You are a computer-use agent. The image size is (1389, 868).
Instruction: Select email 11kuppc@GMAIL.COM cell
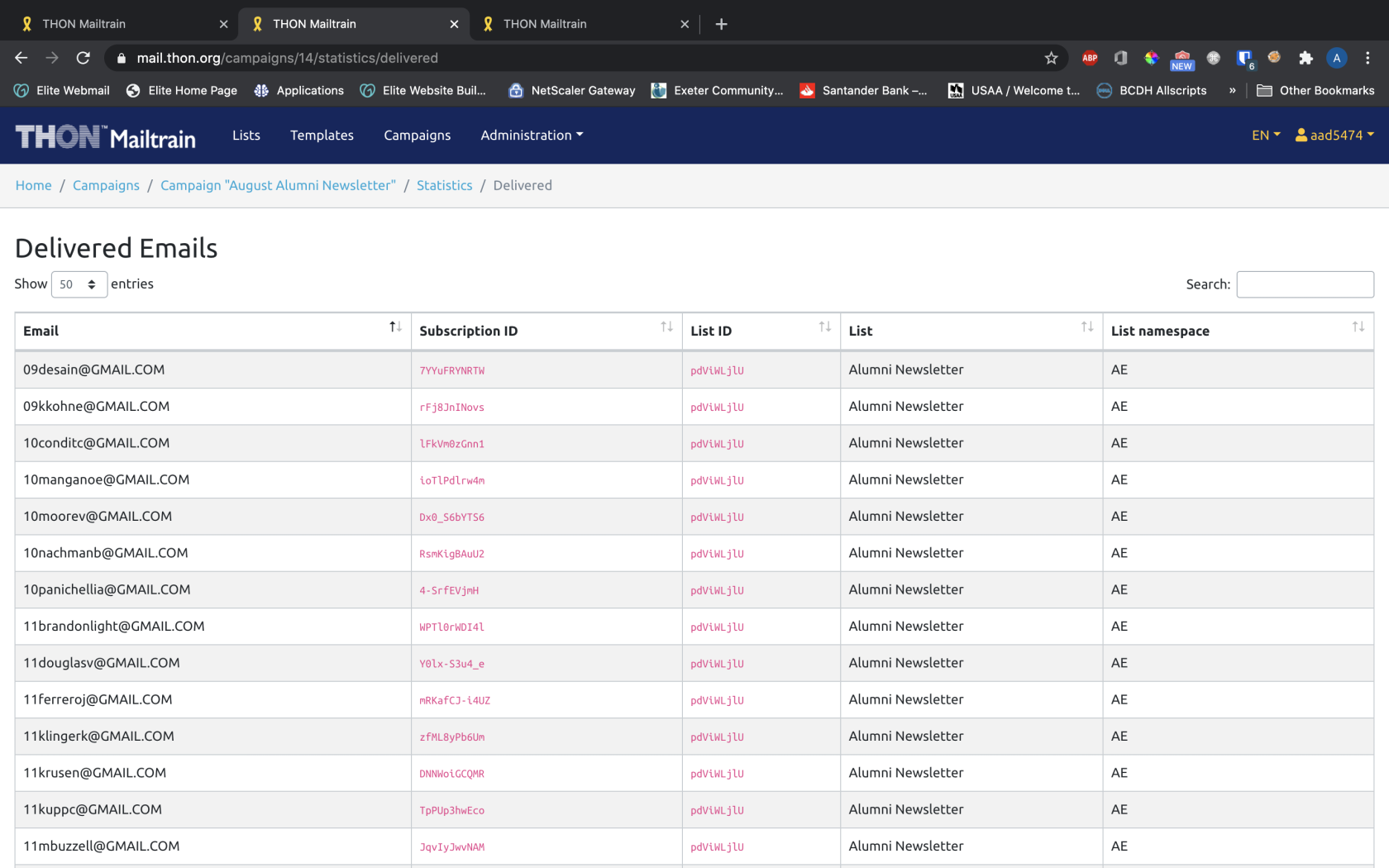pos(213,809)
